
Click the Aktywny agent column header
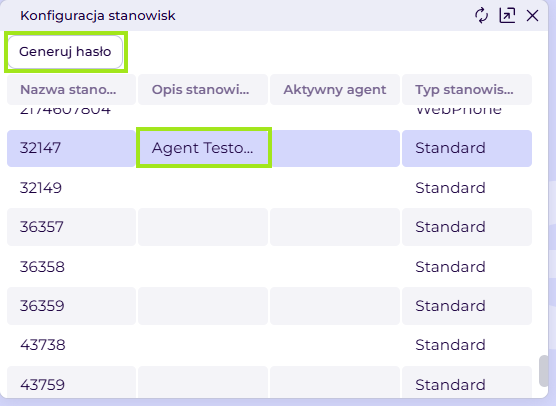[335, 89]
